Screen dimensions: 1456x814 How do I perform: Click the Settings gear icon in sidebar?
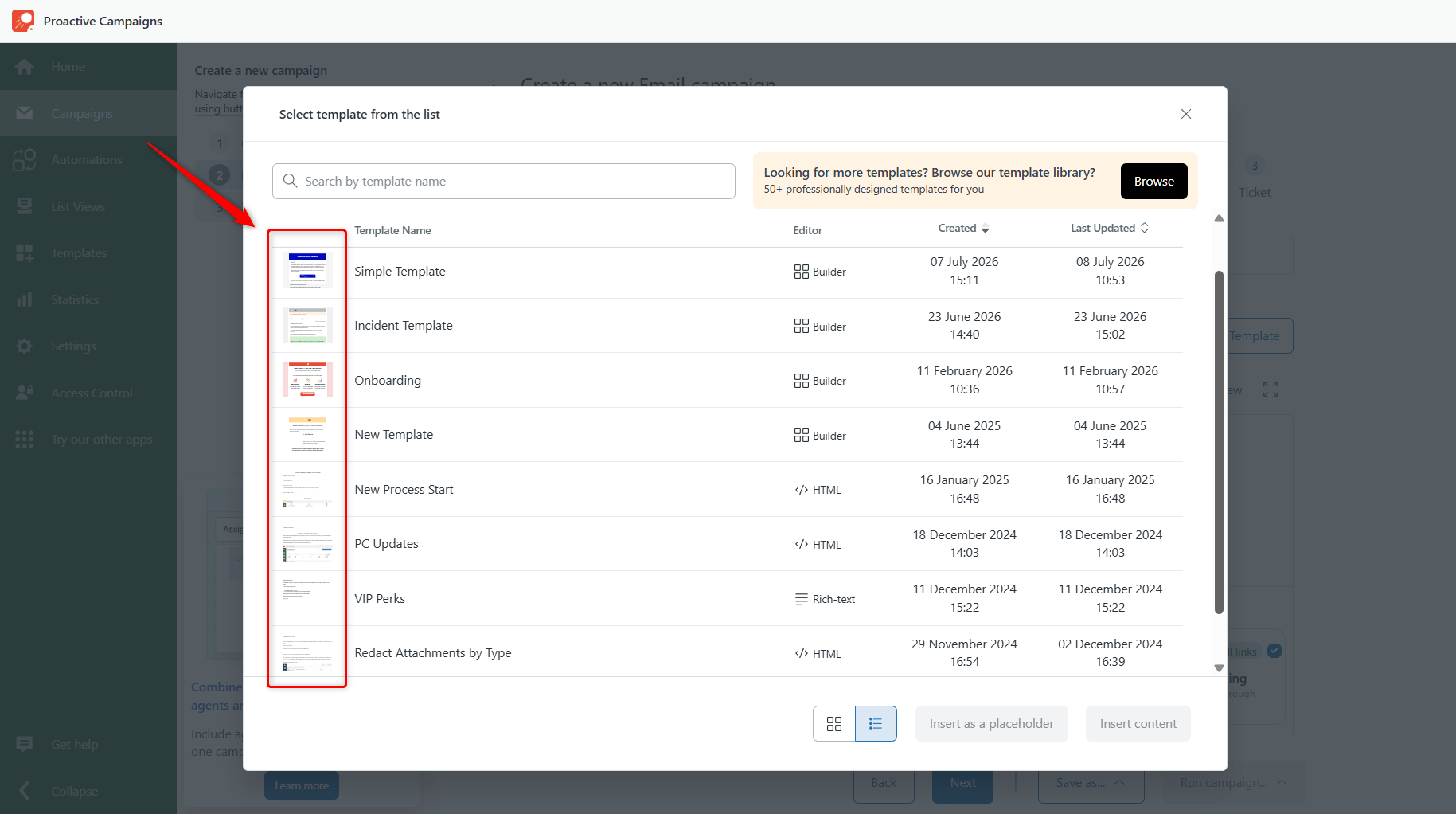(25, 346)
